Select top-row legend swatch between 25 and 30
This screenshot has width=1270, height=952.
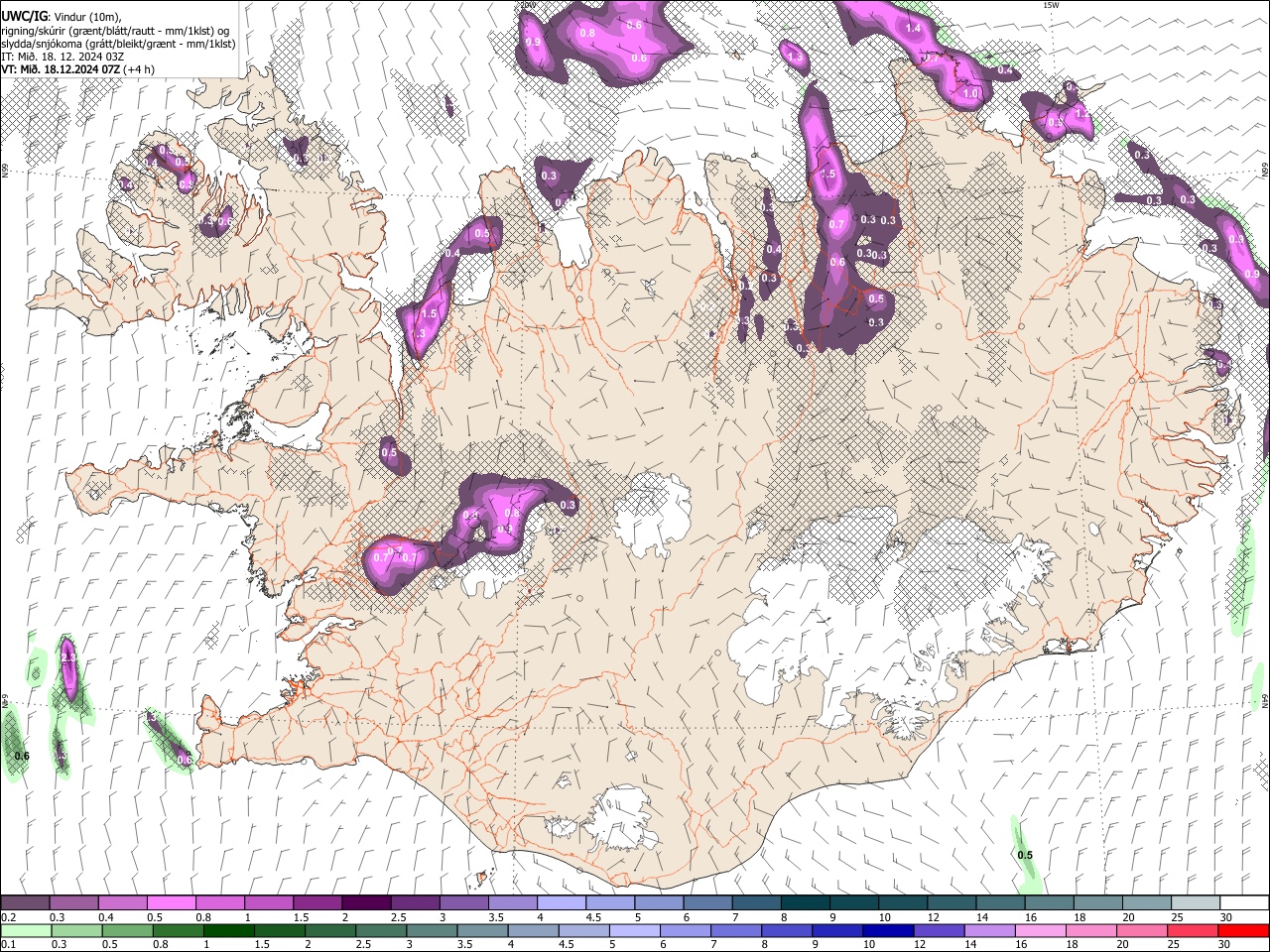click(1194, 902)
